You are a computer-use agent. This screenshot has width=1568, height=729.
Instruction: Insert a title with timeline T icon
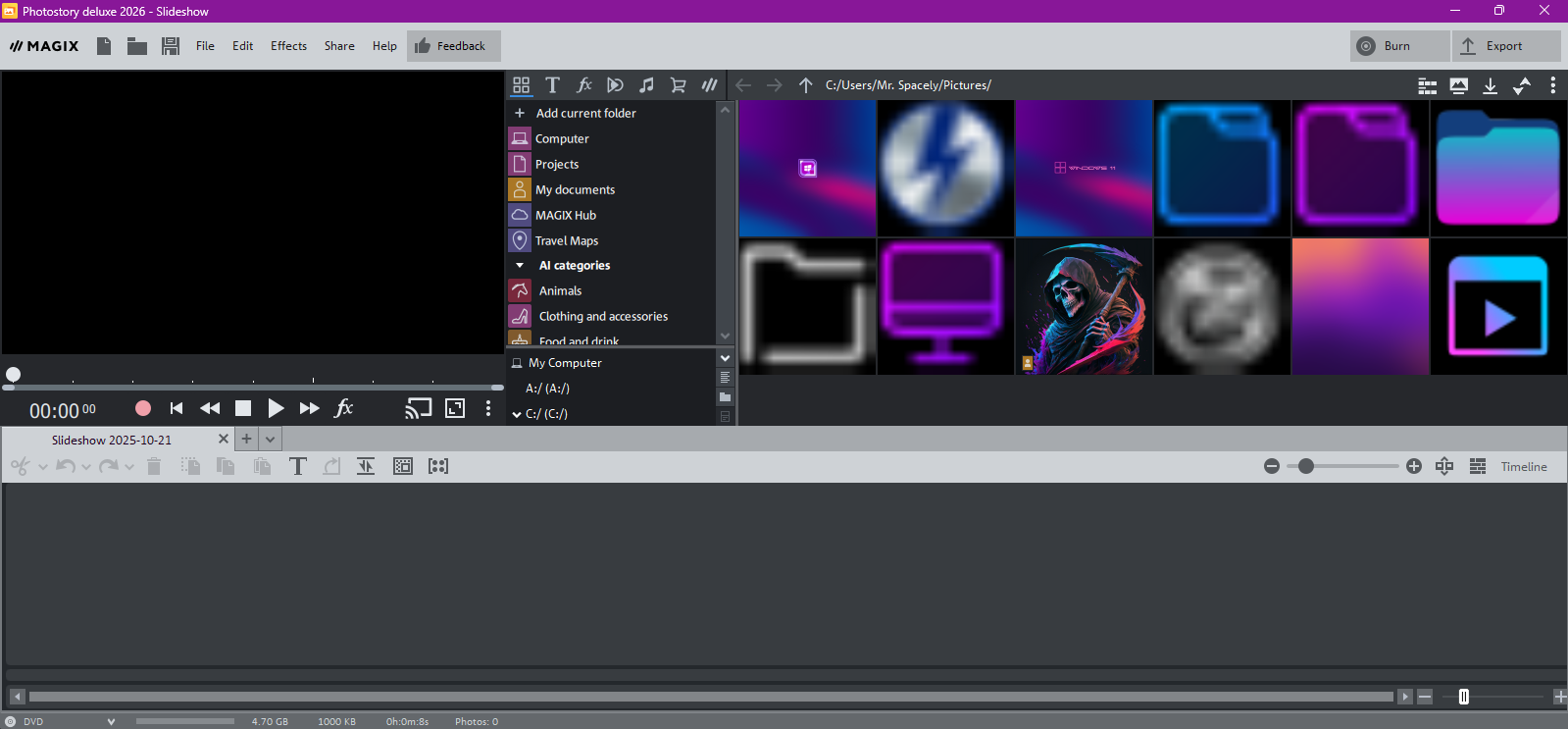click(298, 466)
